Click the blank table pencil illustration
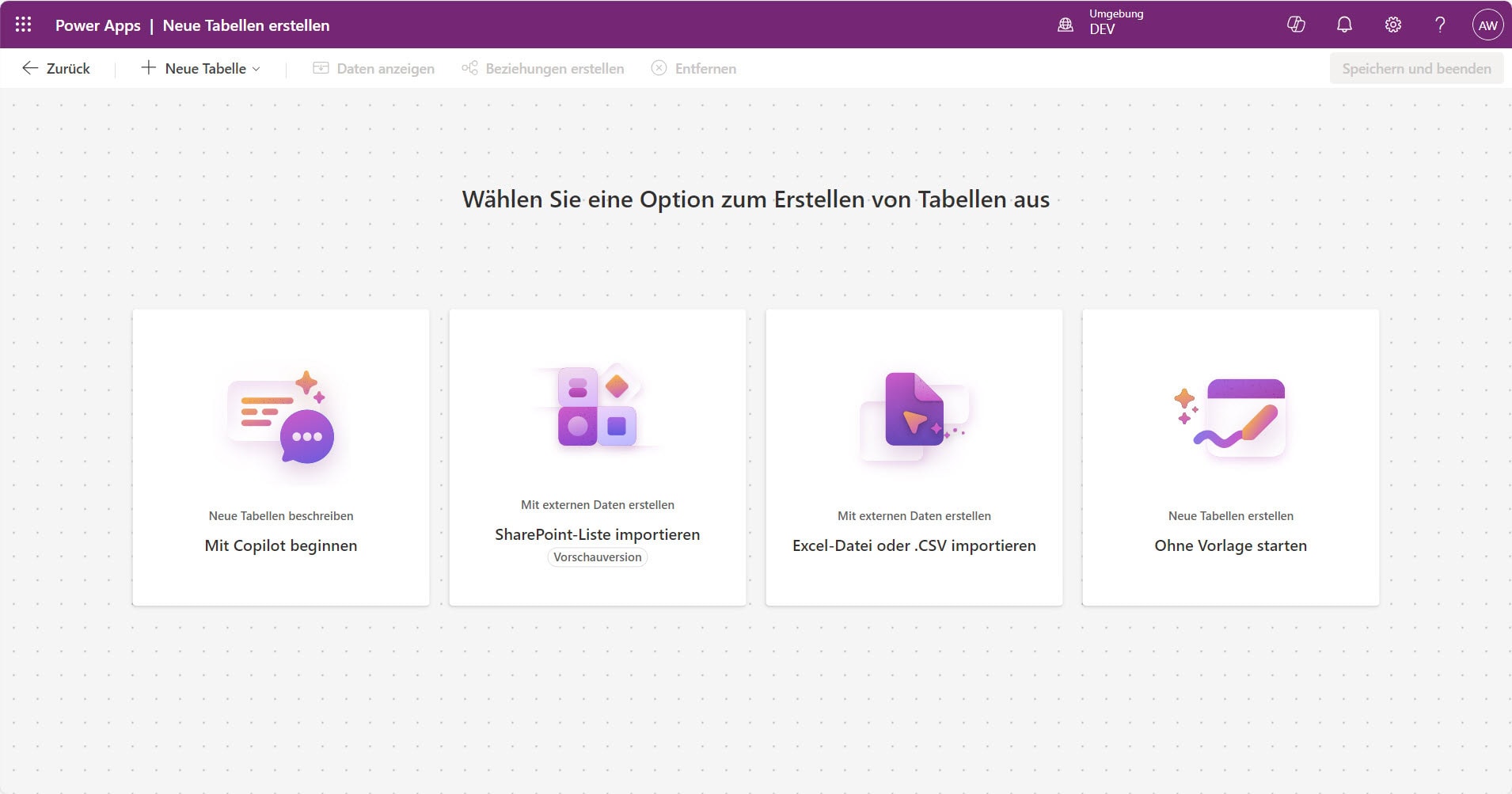1512x794 pixels. click(1231, 420)
